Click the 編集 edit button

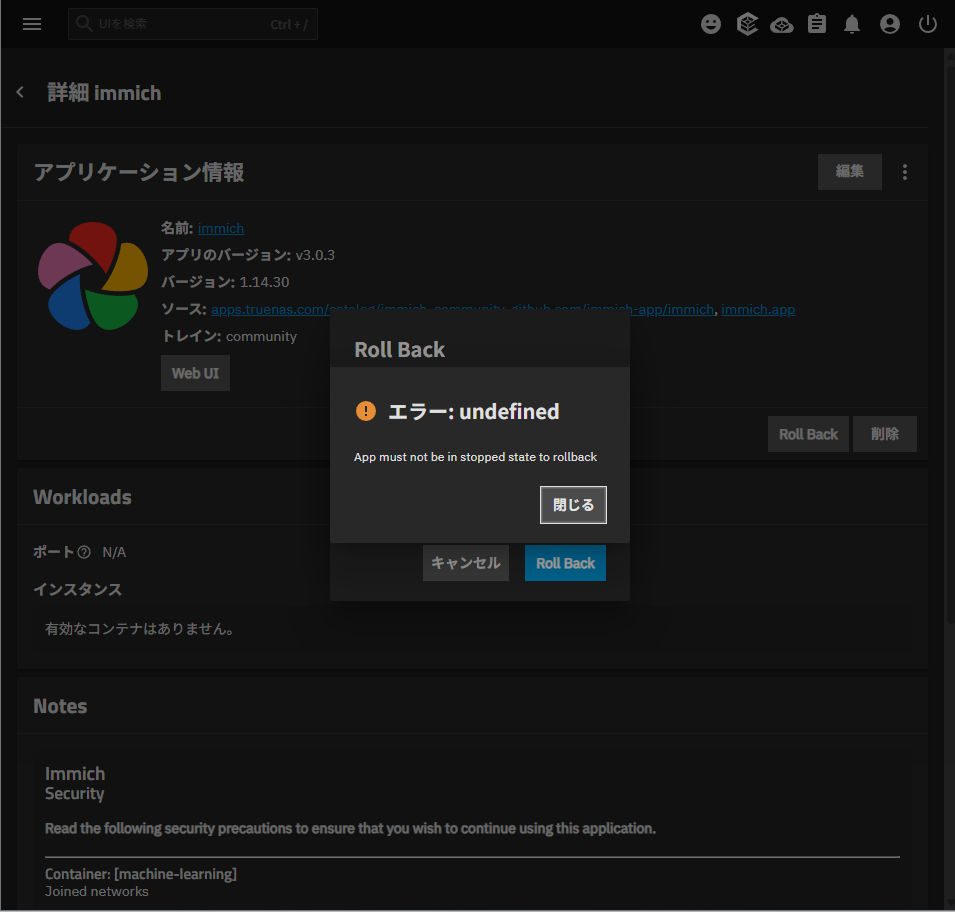(x=849, y=171)
